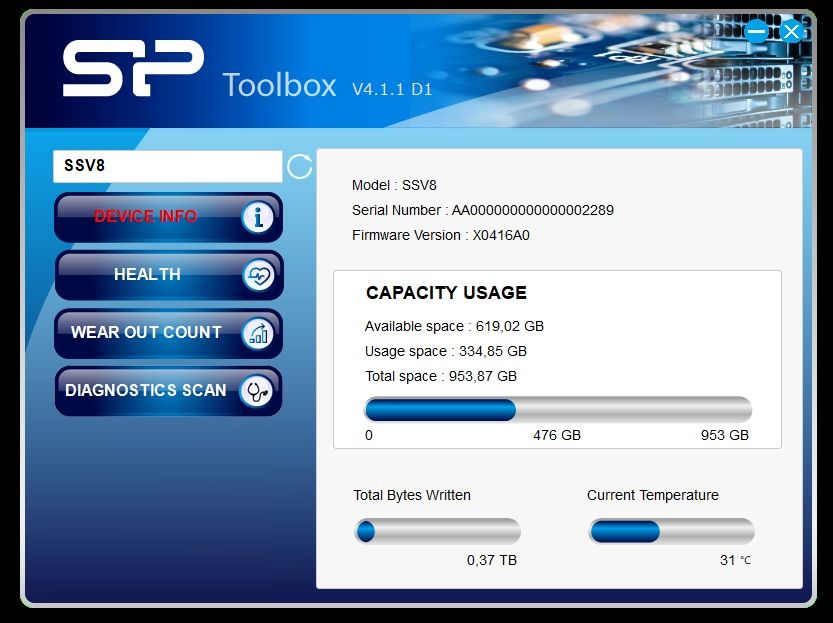Screen dimensions: 833x623
Task: Click the 0,37 TB value
Action: (492, 560)
